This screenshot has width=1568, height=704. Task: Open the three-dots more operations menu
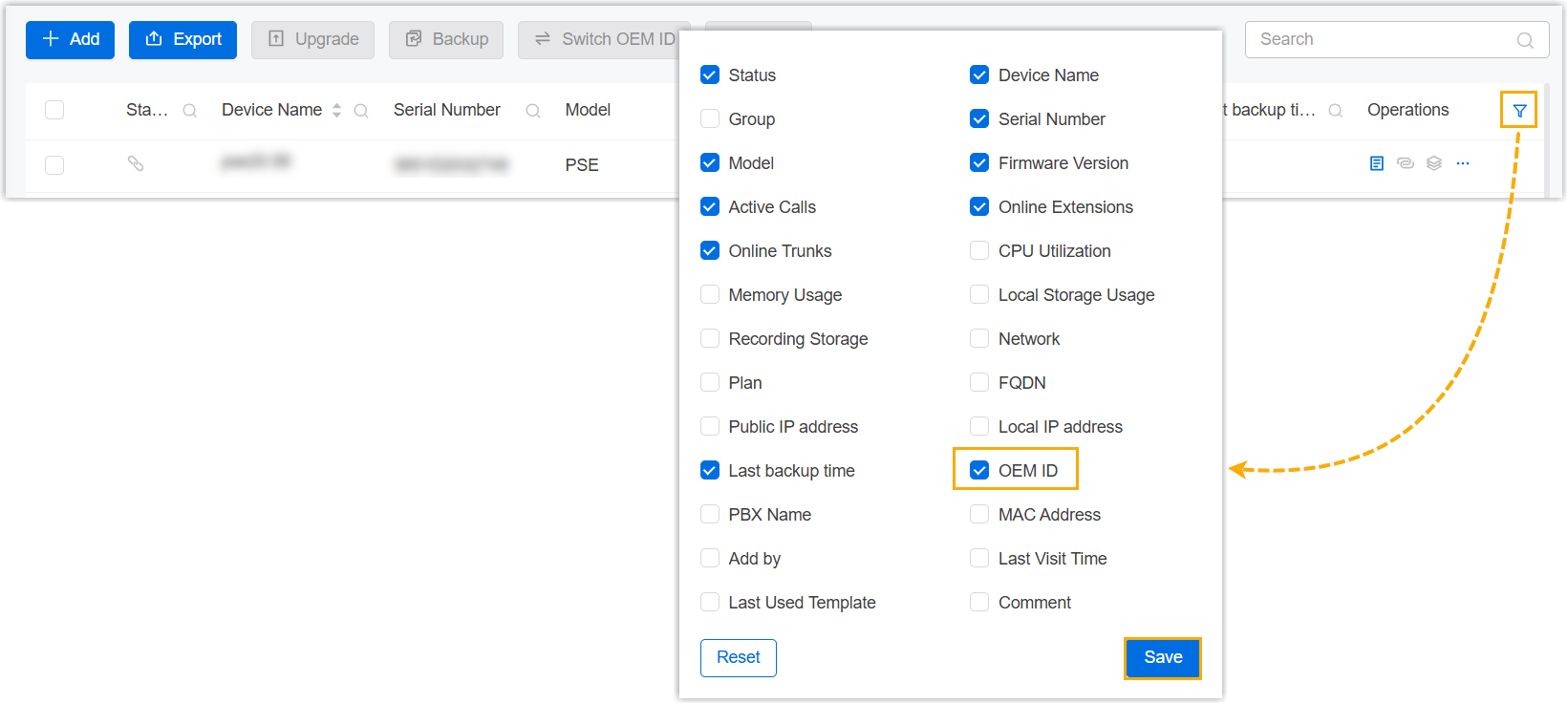coord(1462,163)
